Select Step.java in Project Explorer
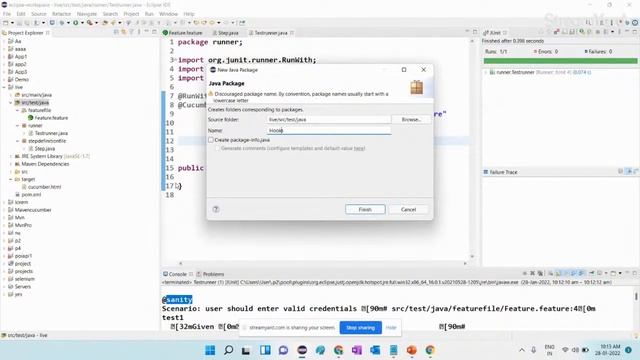This screenshot has width=640, height=360. coord(41,149)
